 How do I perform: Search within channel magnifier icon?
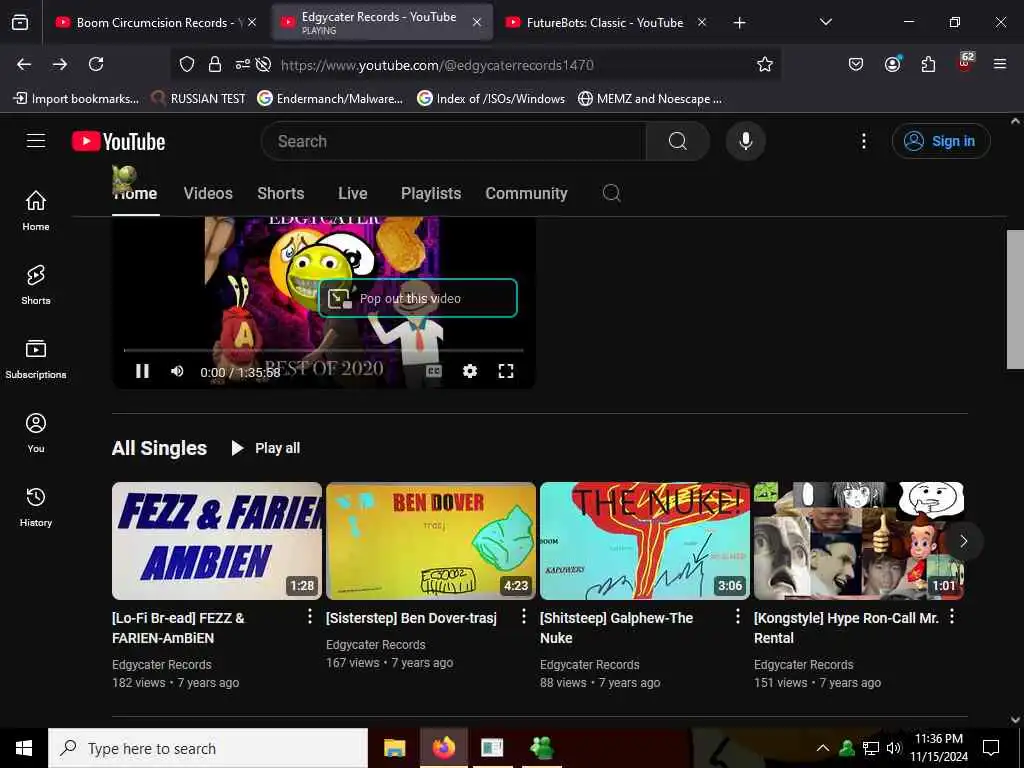[611, 193]
